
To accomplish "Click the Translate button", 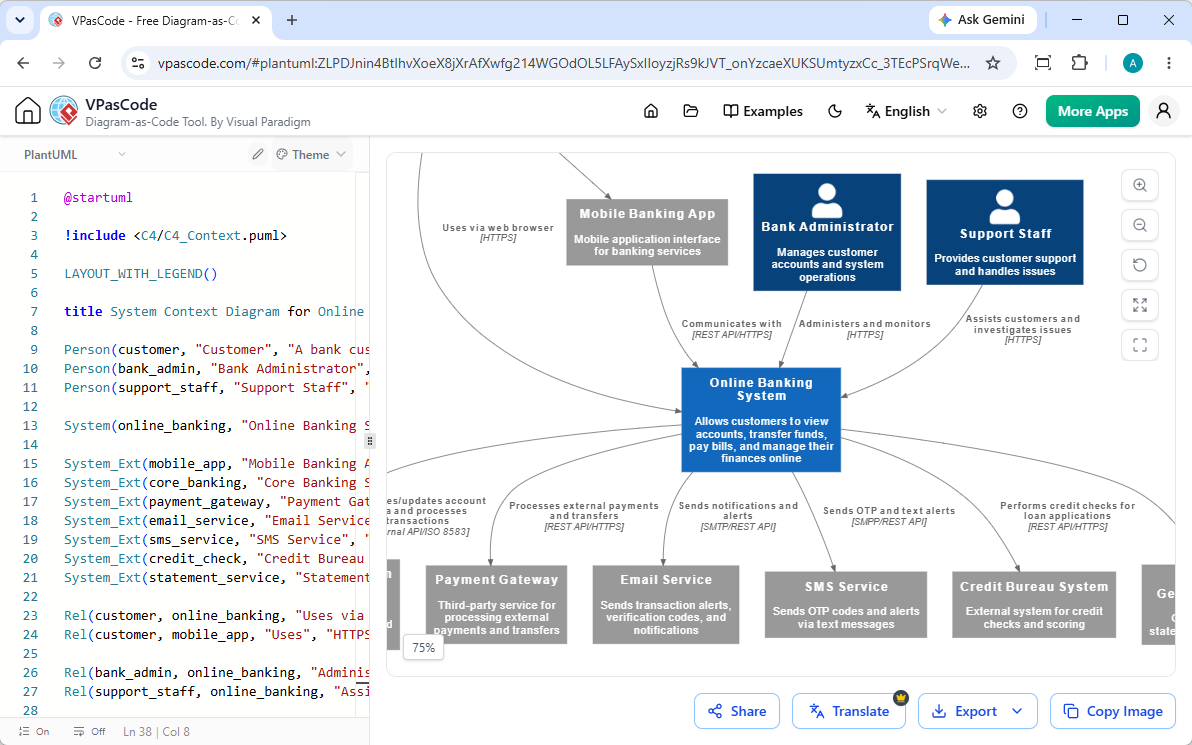I will tap(848, 711).
